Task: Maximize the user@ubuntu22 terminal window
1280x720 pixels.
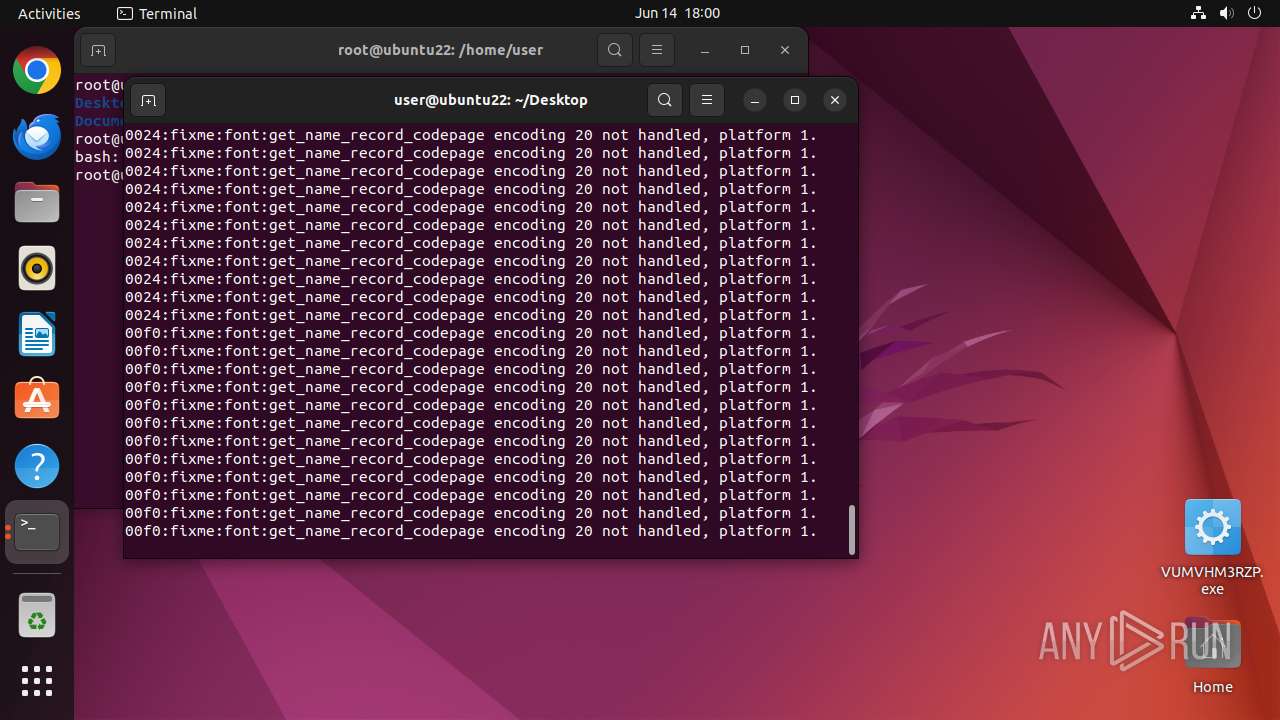Action: point(795,100)
